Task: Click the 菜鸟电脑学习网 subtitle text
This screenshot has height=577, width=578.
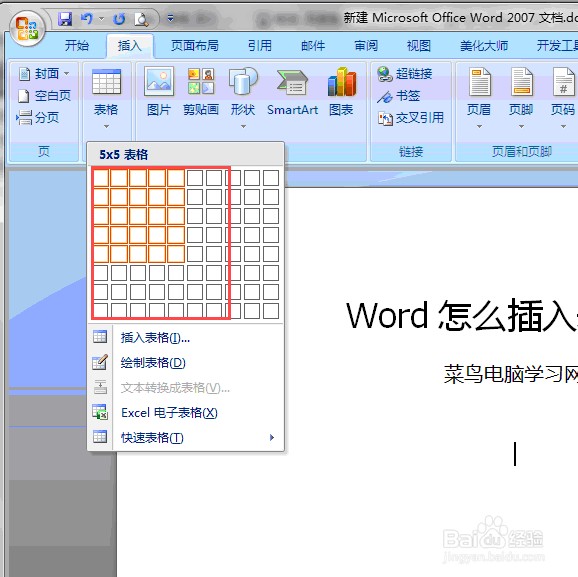Action: 511,374
